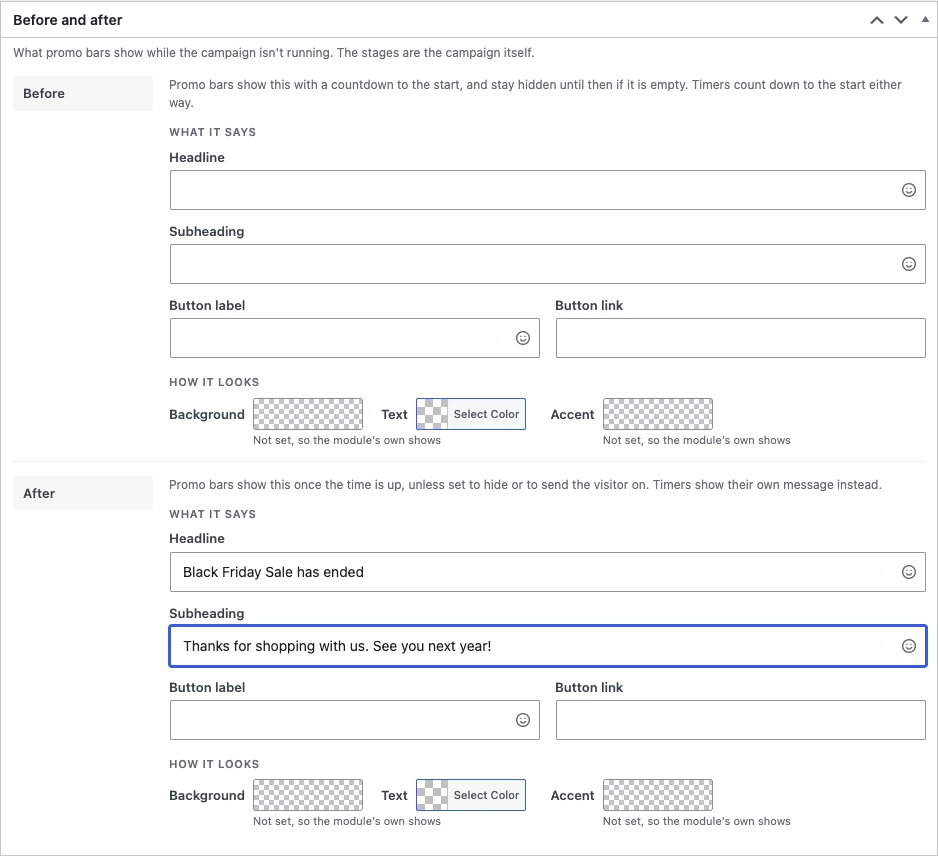Click Select Color for Before text
Viewport: 938px width, 856px height.
[471, 414]
